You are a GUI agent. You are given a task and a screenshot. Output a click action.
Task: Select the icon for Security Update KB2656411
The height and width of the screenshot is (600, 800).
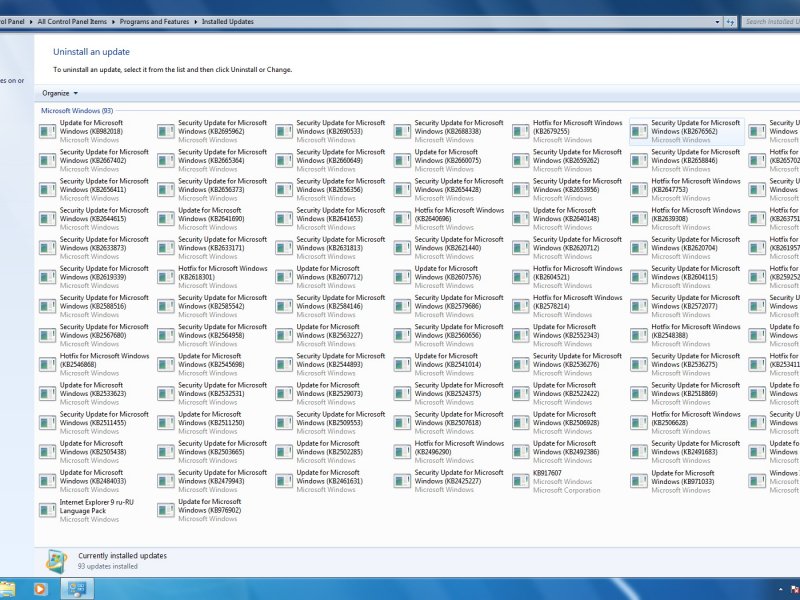click(47, 190)
